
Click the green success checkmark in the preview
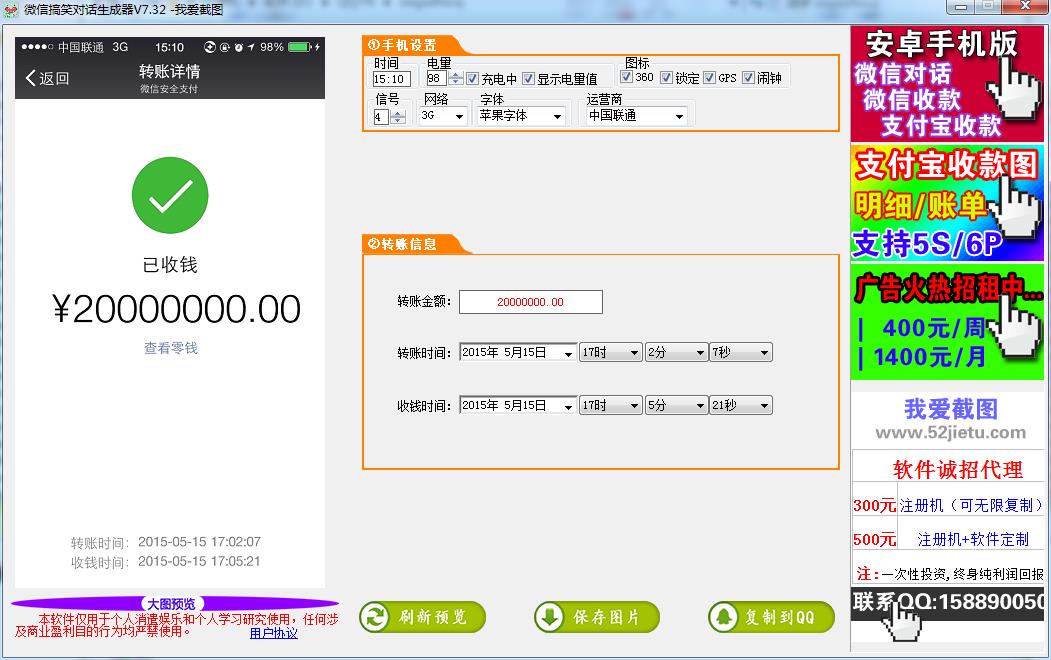[x=169, y=195]
